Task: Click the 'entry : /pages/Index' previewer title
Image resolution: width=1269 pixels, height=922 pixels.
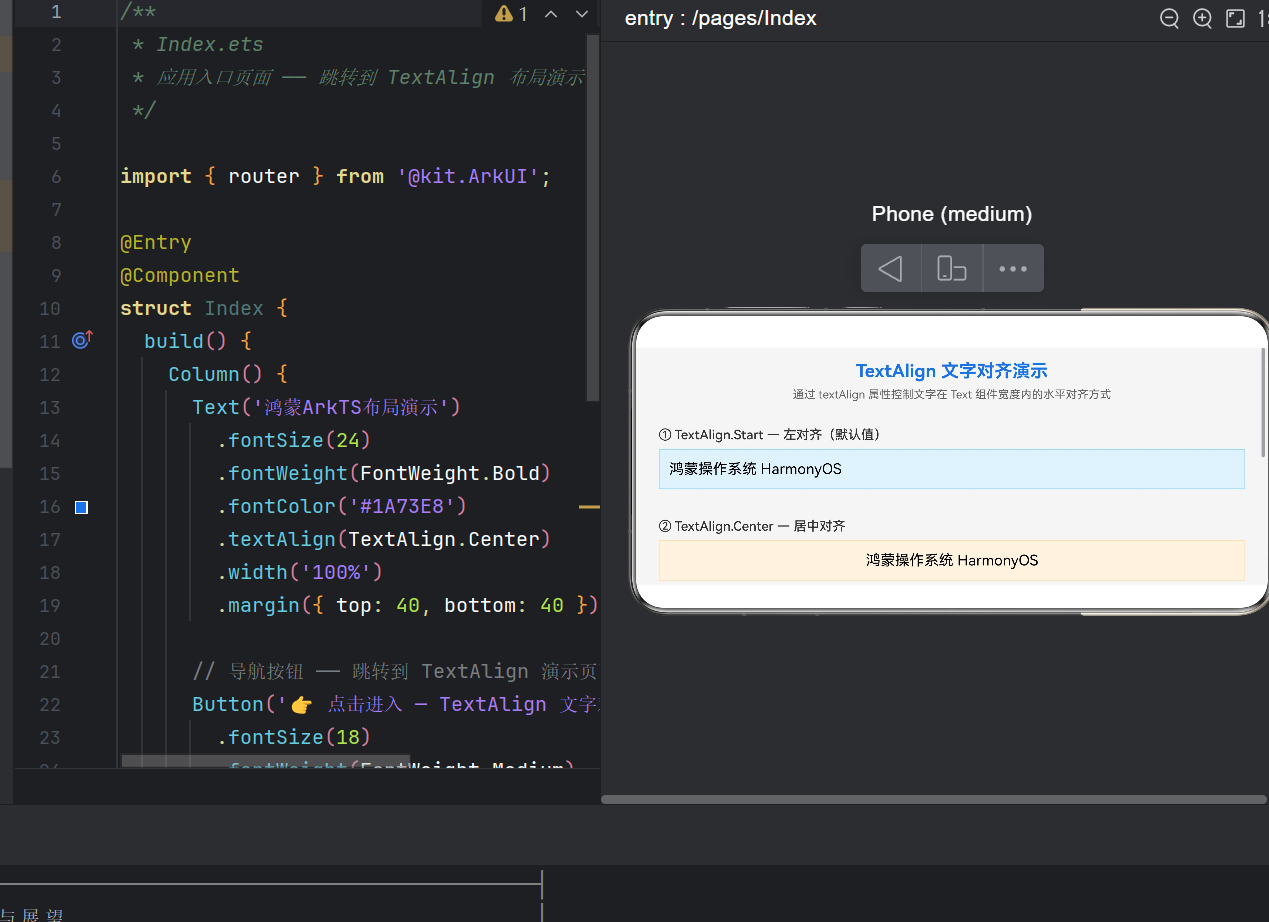Action: coord(720,18)
